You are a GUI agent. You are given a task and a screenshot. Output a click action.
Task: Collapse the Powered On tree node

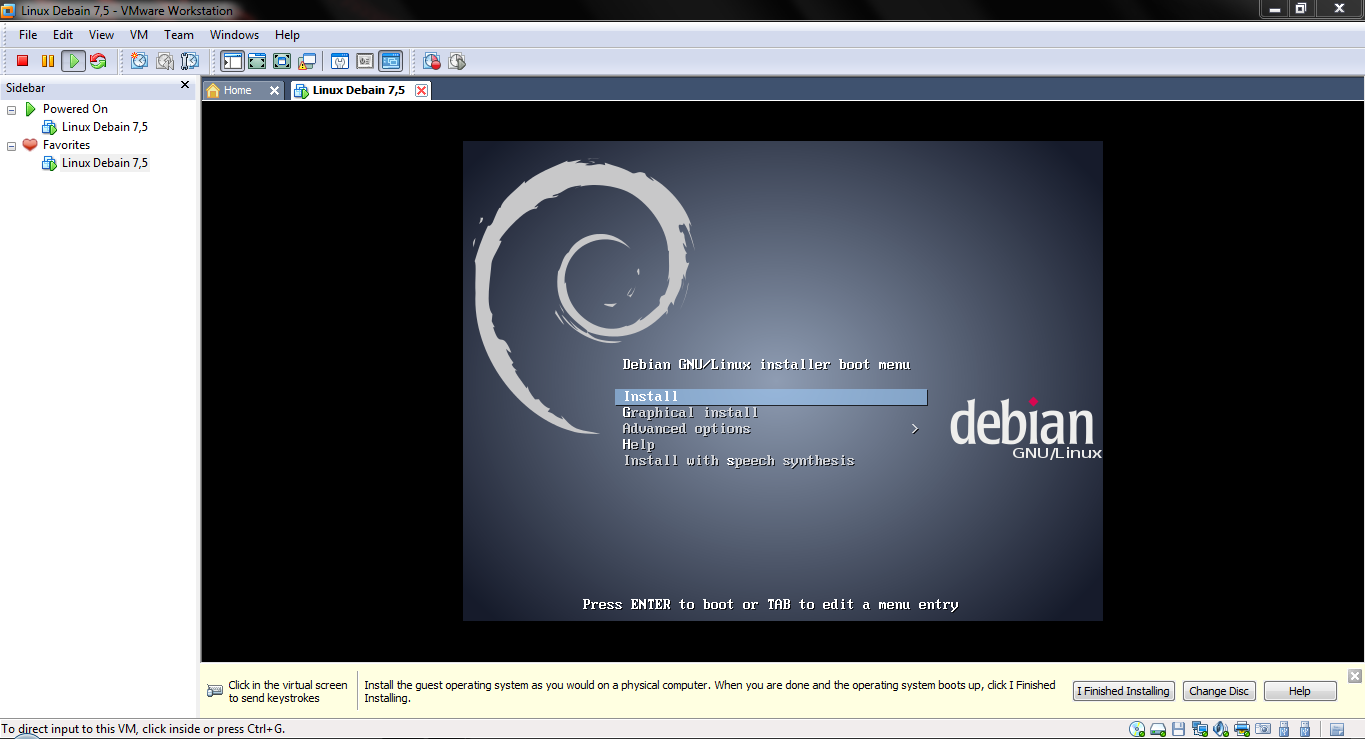12,110
